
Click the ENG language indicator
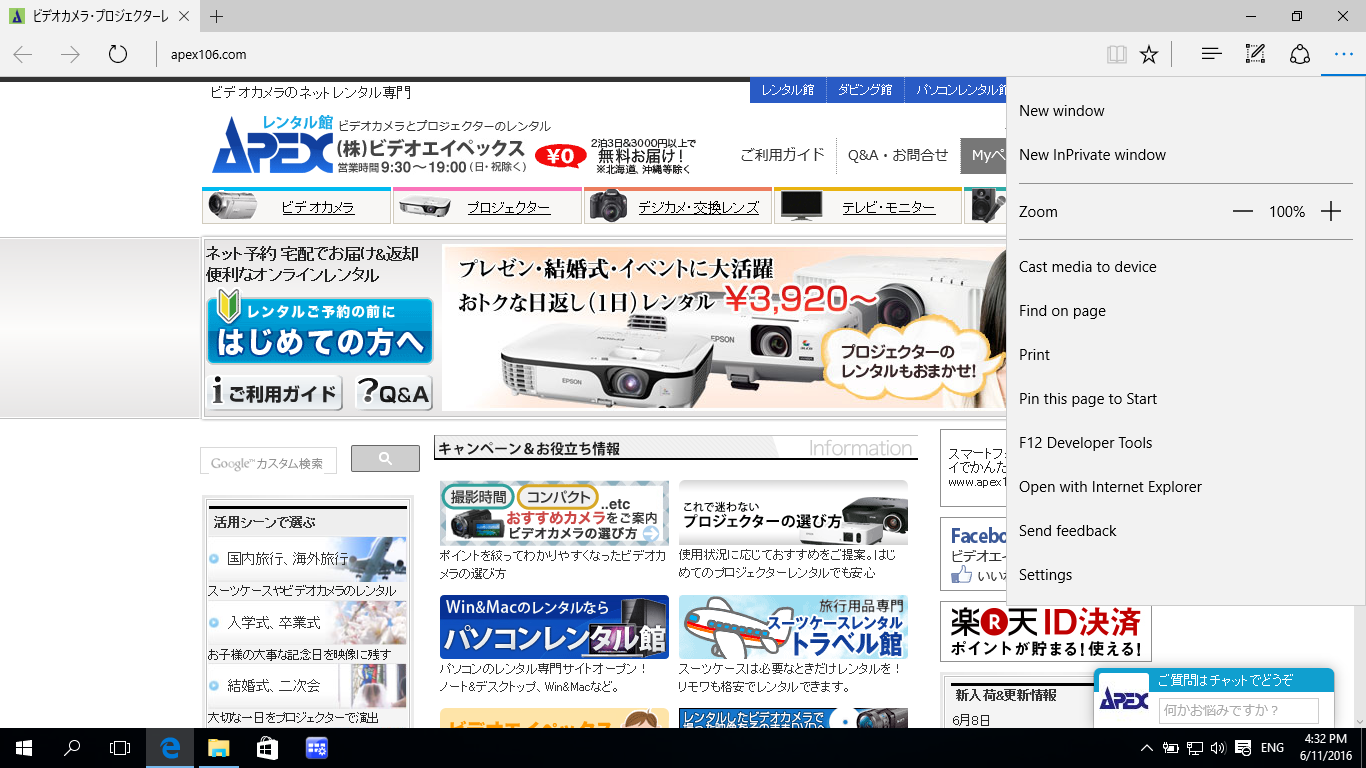pos(1272,748)
